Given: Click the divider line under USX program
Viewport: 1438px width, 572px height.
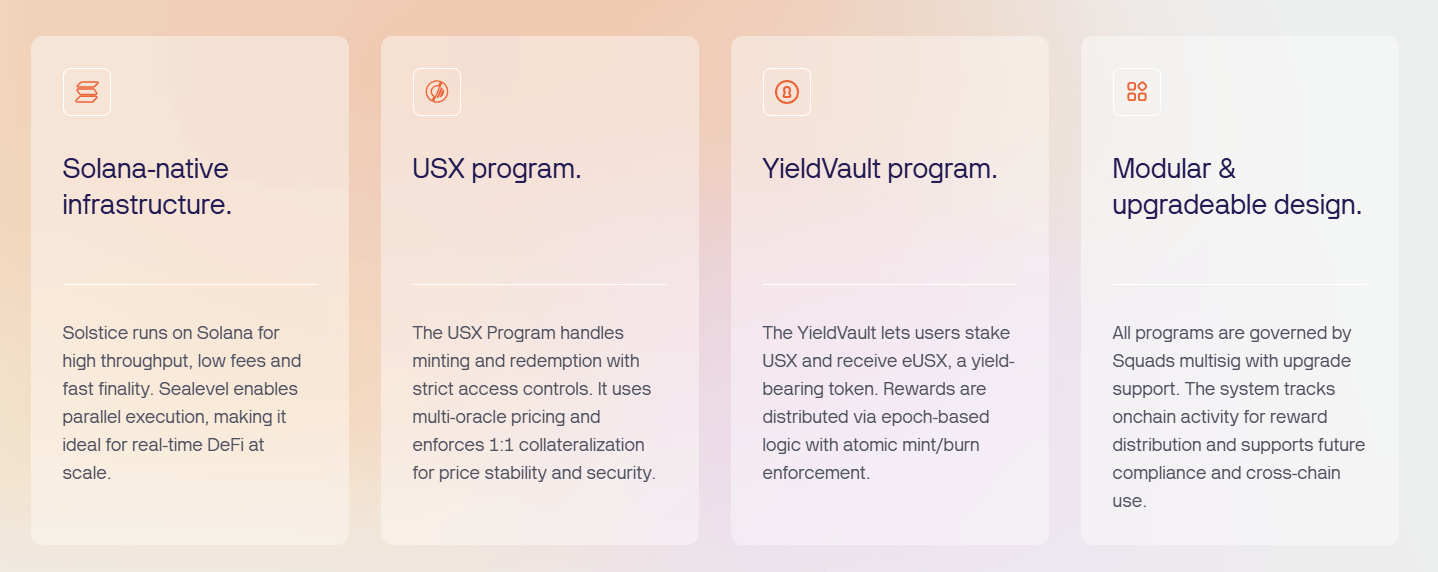Looking at the screenshot, I should click(540, 285).
